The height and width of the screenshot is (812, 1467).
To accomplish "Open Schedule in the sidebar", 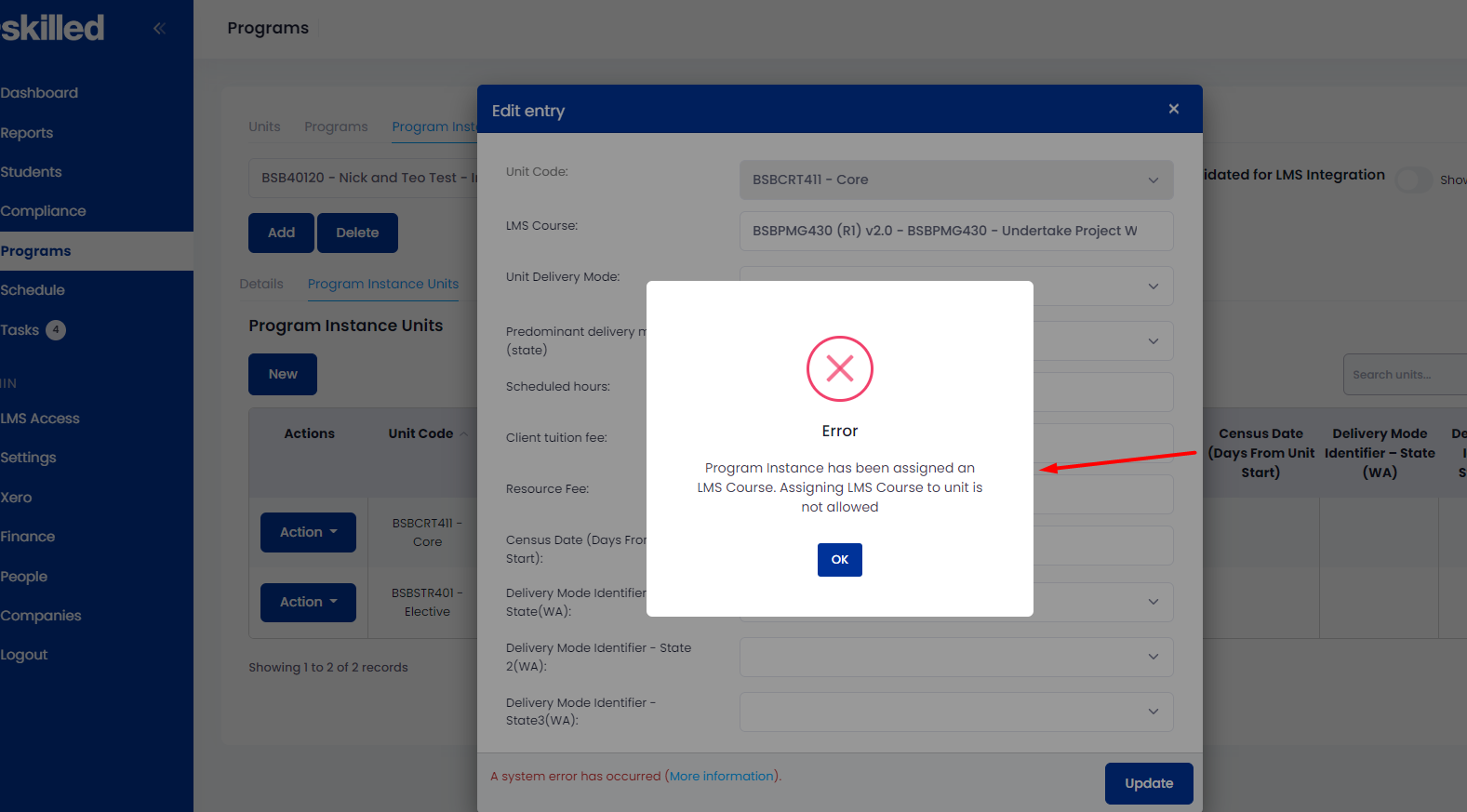I will (33, 290).
